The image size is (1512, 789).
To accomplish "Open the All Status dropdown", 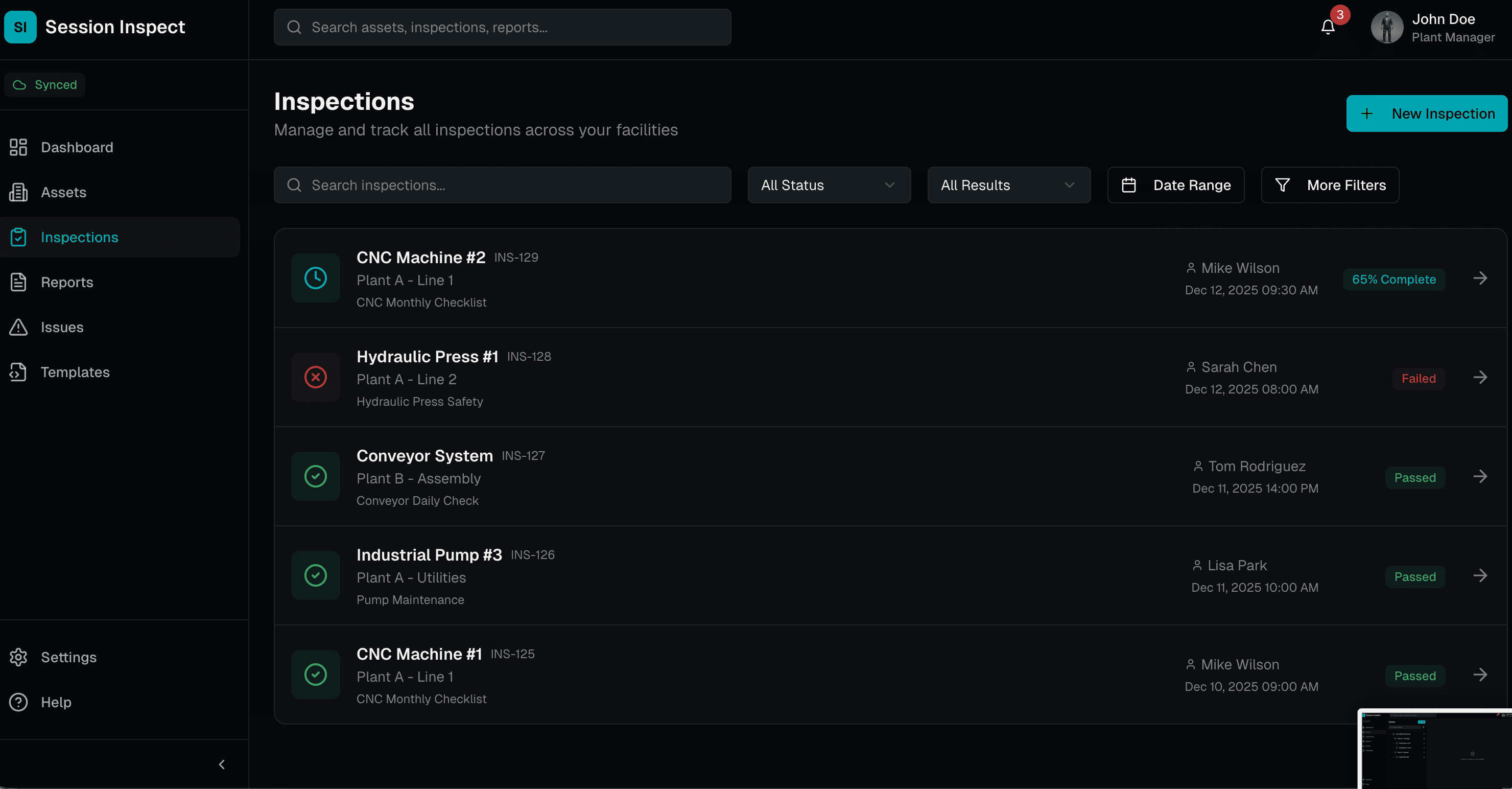I will (828, 185).
